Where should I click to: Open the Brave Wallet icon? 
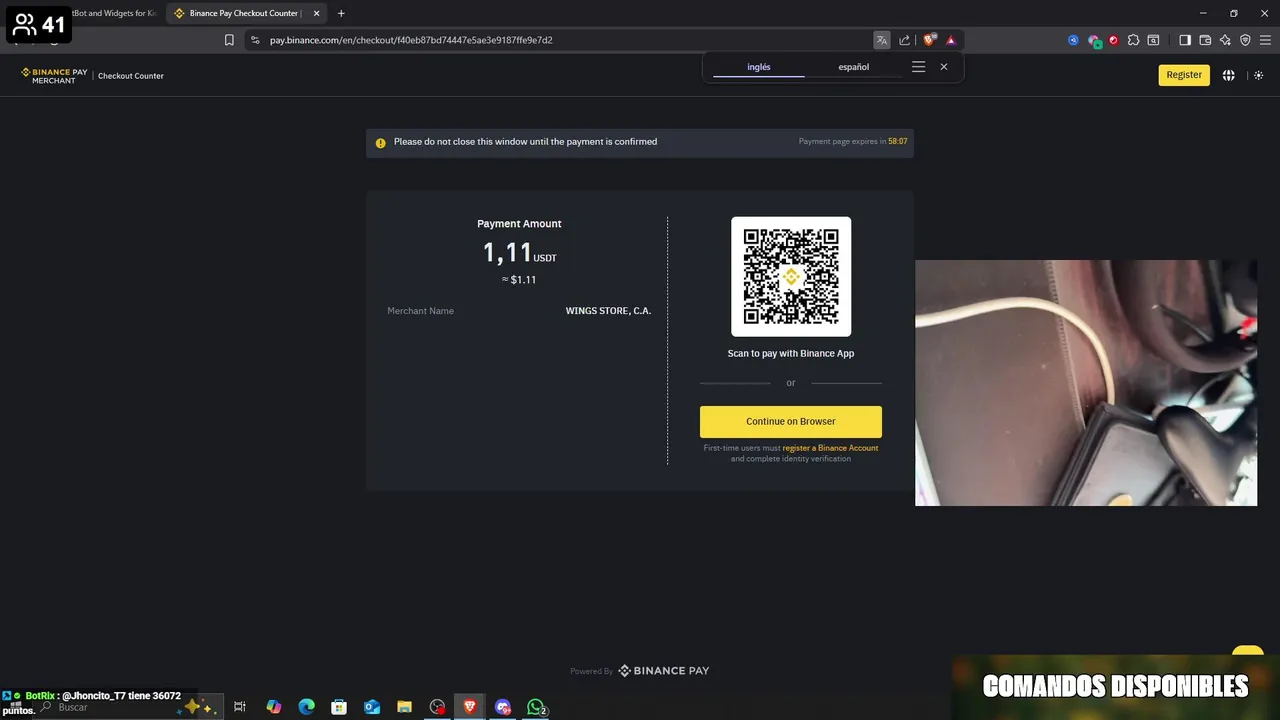click(1205, 40)
